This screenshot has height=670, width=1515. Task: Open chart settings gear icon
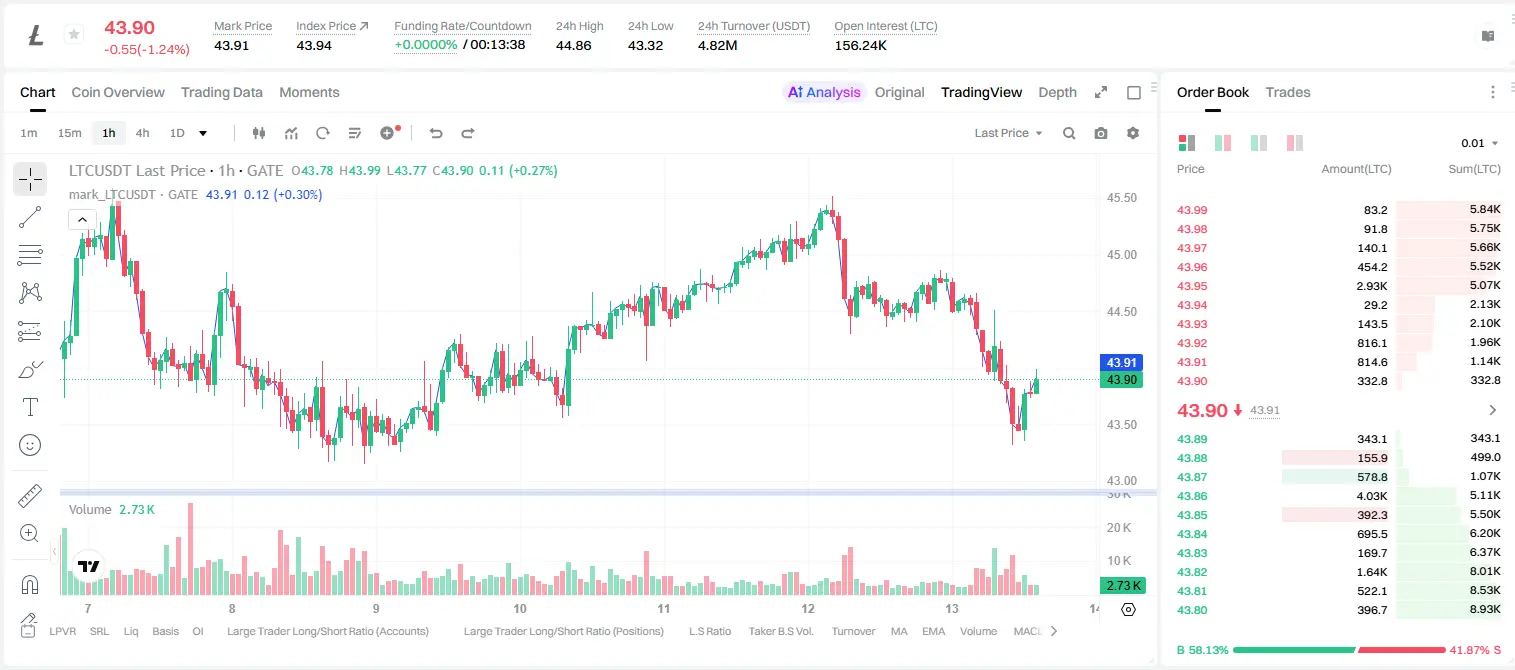1133,133
